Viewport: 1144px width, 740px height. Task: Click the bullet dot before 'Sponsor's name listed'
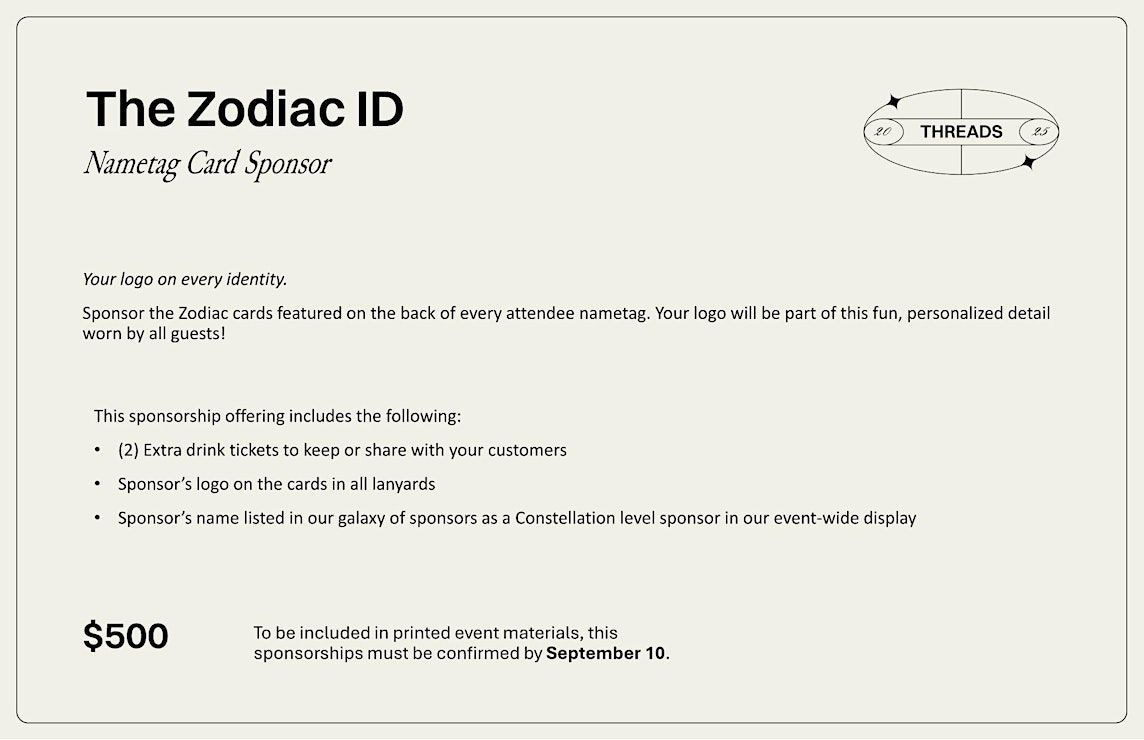(97, 517)
